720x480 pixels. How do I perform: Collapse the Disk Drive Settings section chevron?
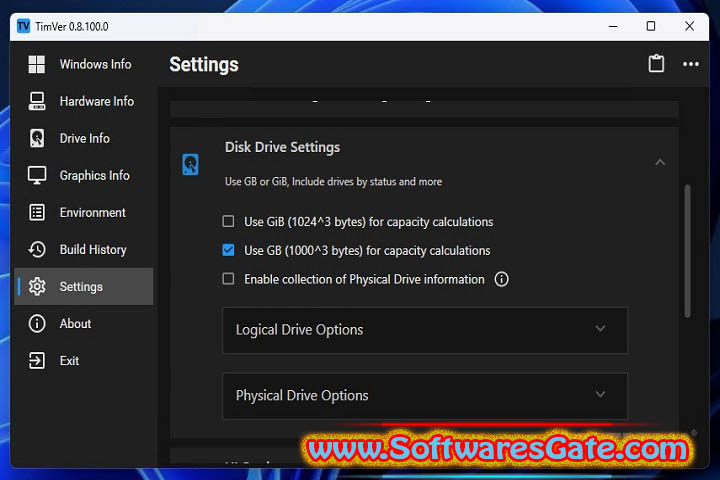[660, 162]
